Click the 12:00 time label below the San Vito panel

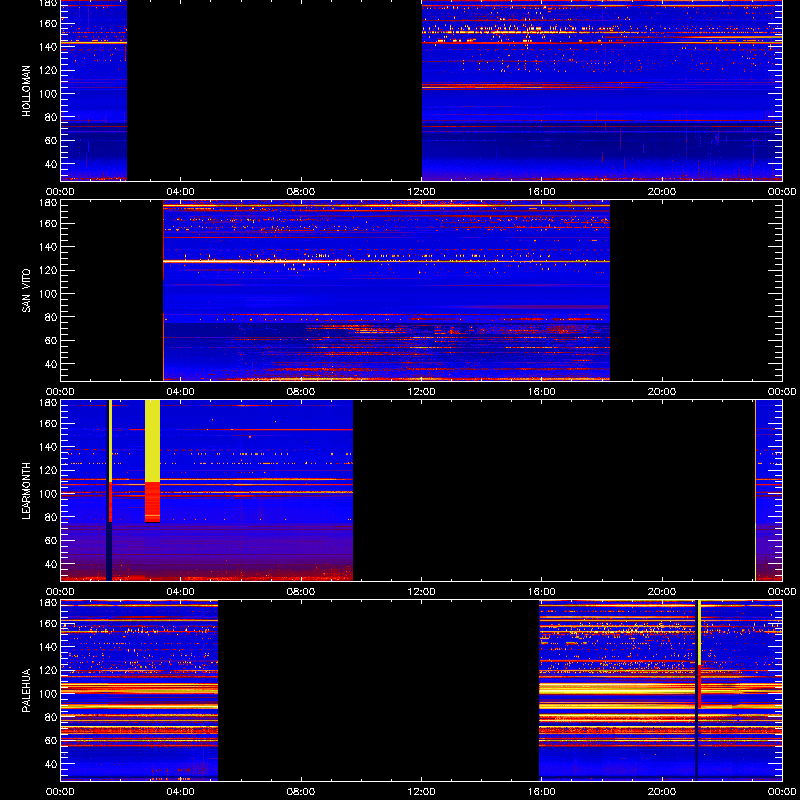point(421,392)
